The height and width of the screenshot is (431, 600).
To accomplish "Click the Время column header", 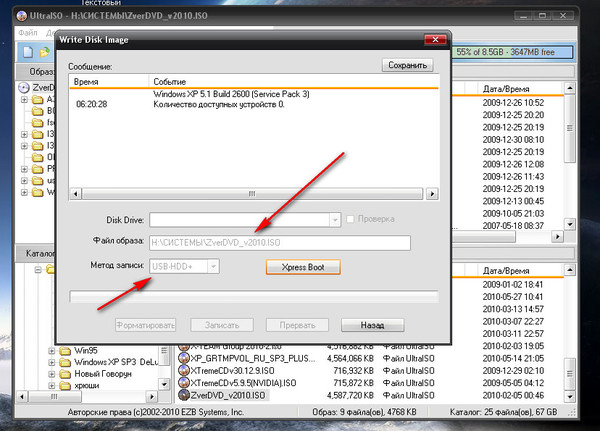I will [x=109, y=82].
